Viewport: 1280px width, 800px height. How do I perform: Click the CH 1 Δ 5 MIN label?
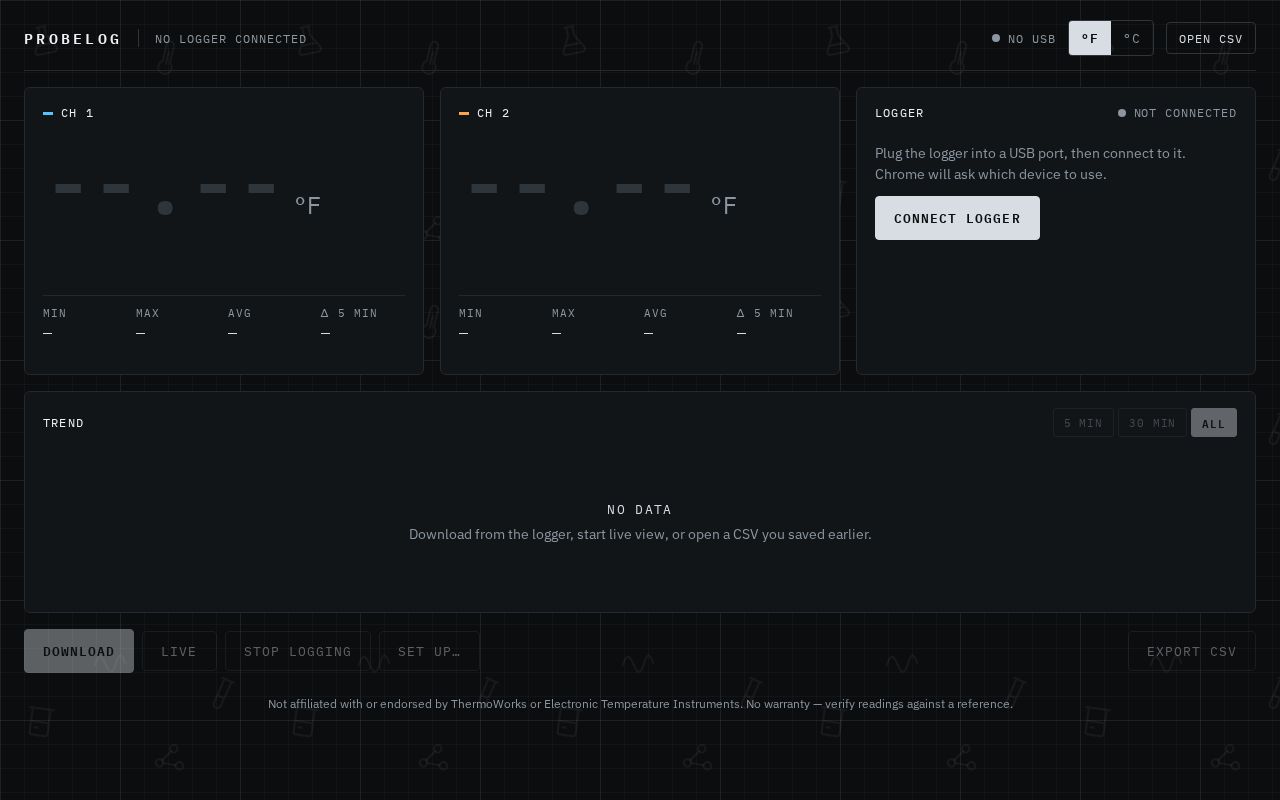tap(349, 313)
